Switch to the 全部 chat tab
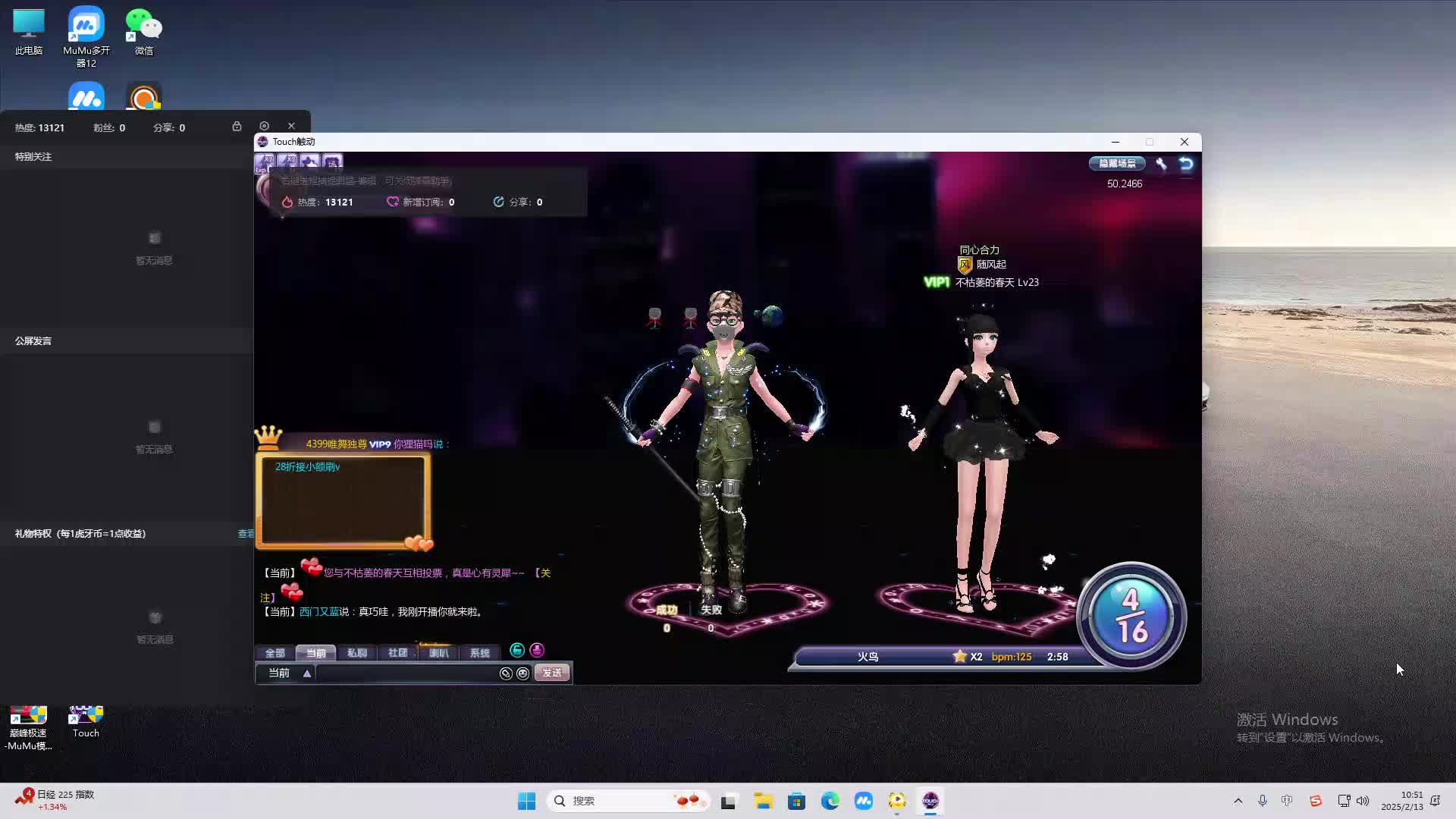Screen dimensions: 1456x819 (275, 653)
